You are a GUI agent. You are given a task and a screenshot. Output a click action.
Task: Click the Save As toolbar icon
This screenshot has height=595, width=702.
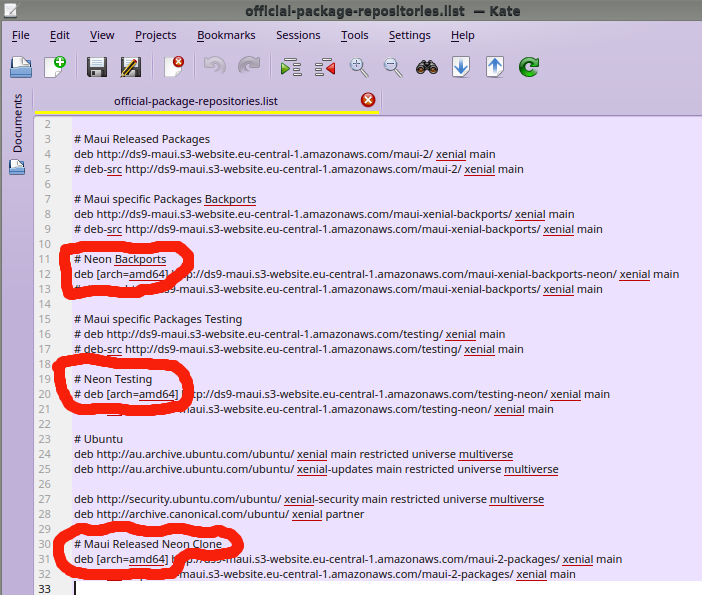[x=130, y=67]
